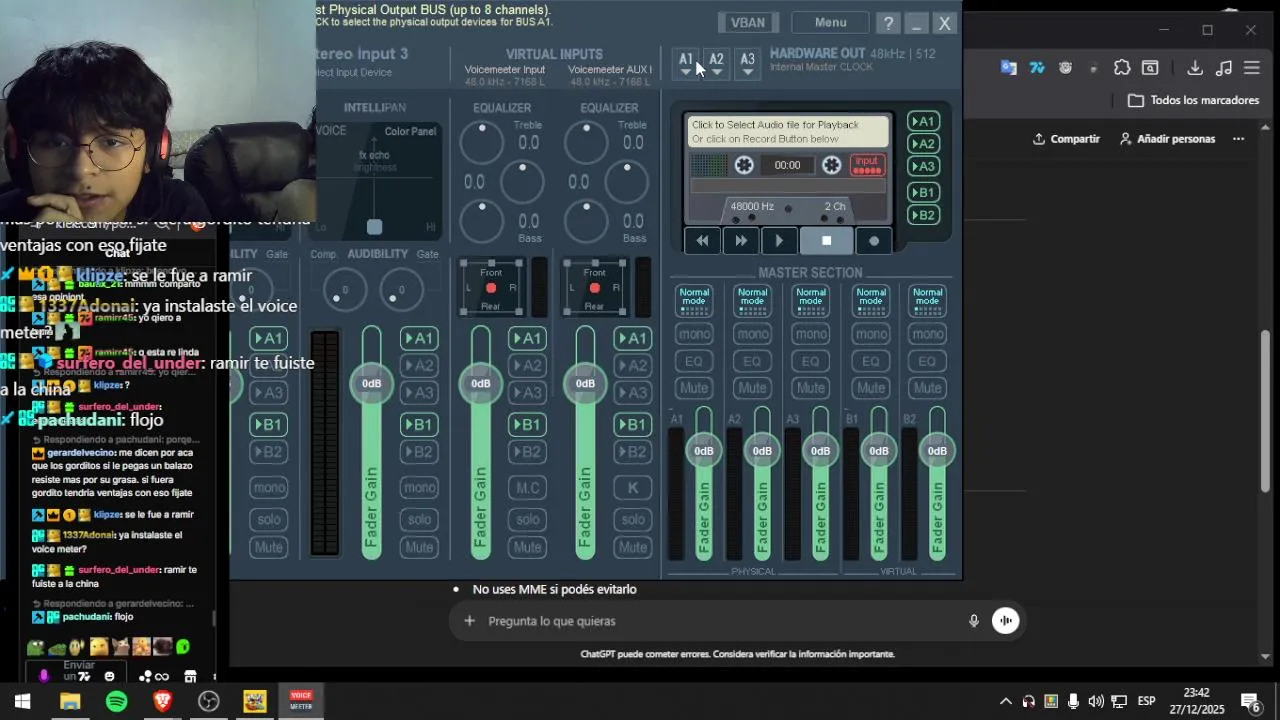Screen dimensions: 1280x720
Task: Click Voicemeeter AUX strip fader gain knob
Action: point(586,383)
